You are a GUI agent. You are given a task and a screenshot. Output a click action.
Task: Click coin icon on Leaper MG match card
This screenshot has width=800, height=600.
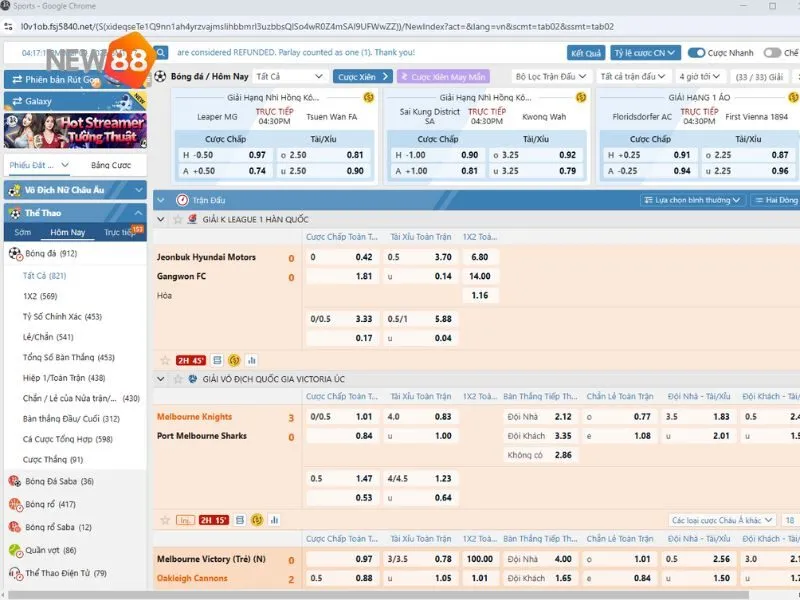[368, 97]
